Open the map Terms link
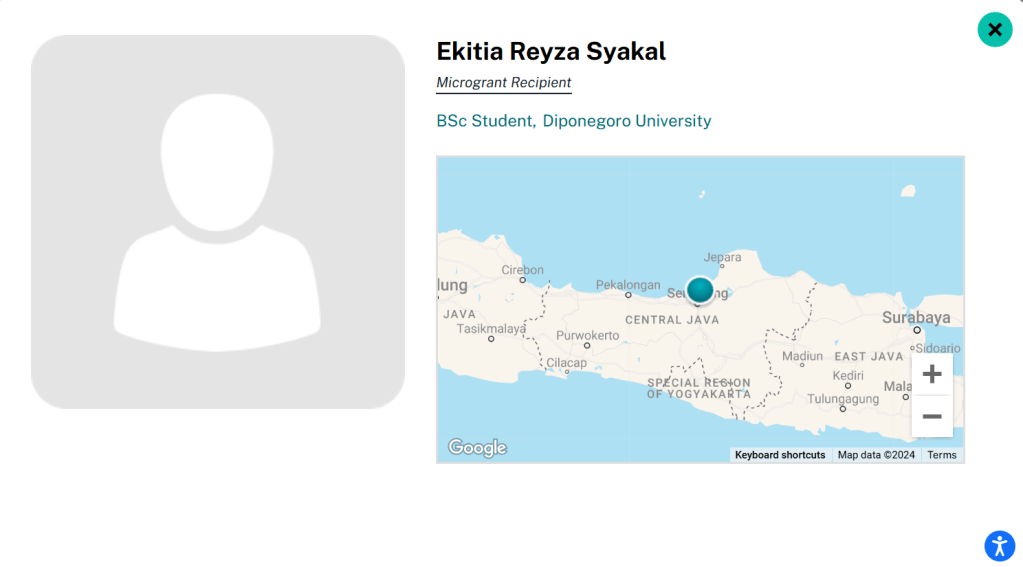1023x567 pixels. (942, 455)
